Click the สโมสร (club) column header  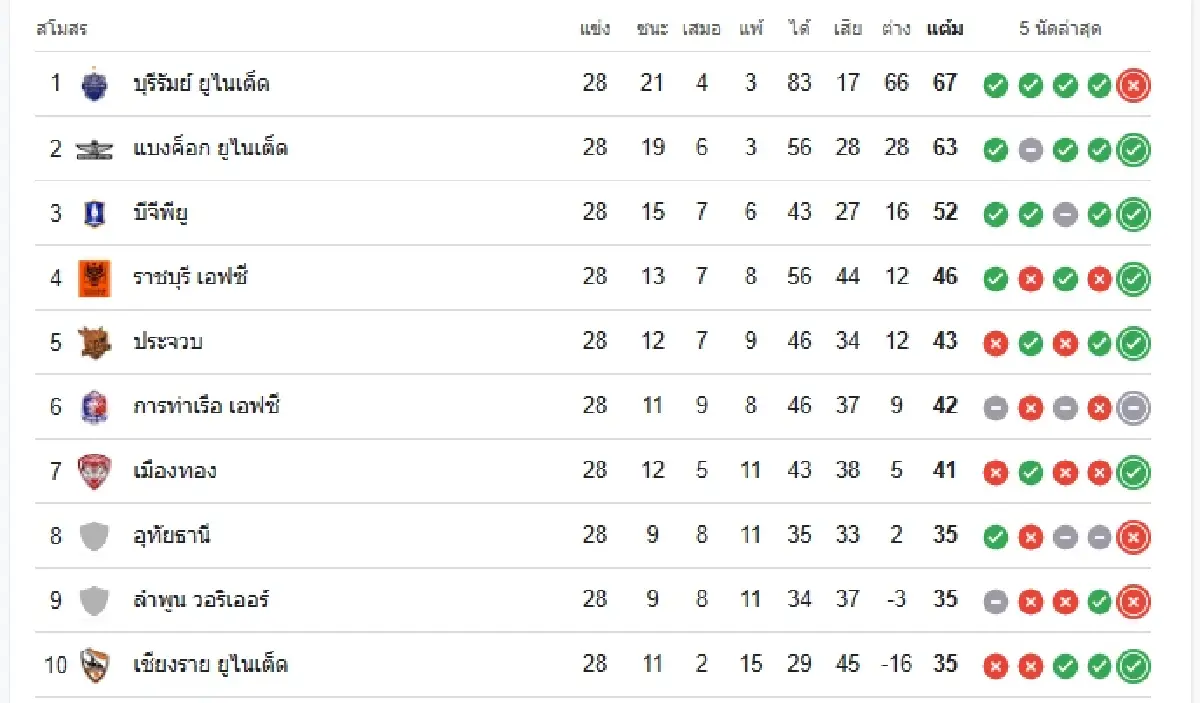tap(62, 29)
